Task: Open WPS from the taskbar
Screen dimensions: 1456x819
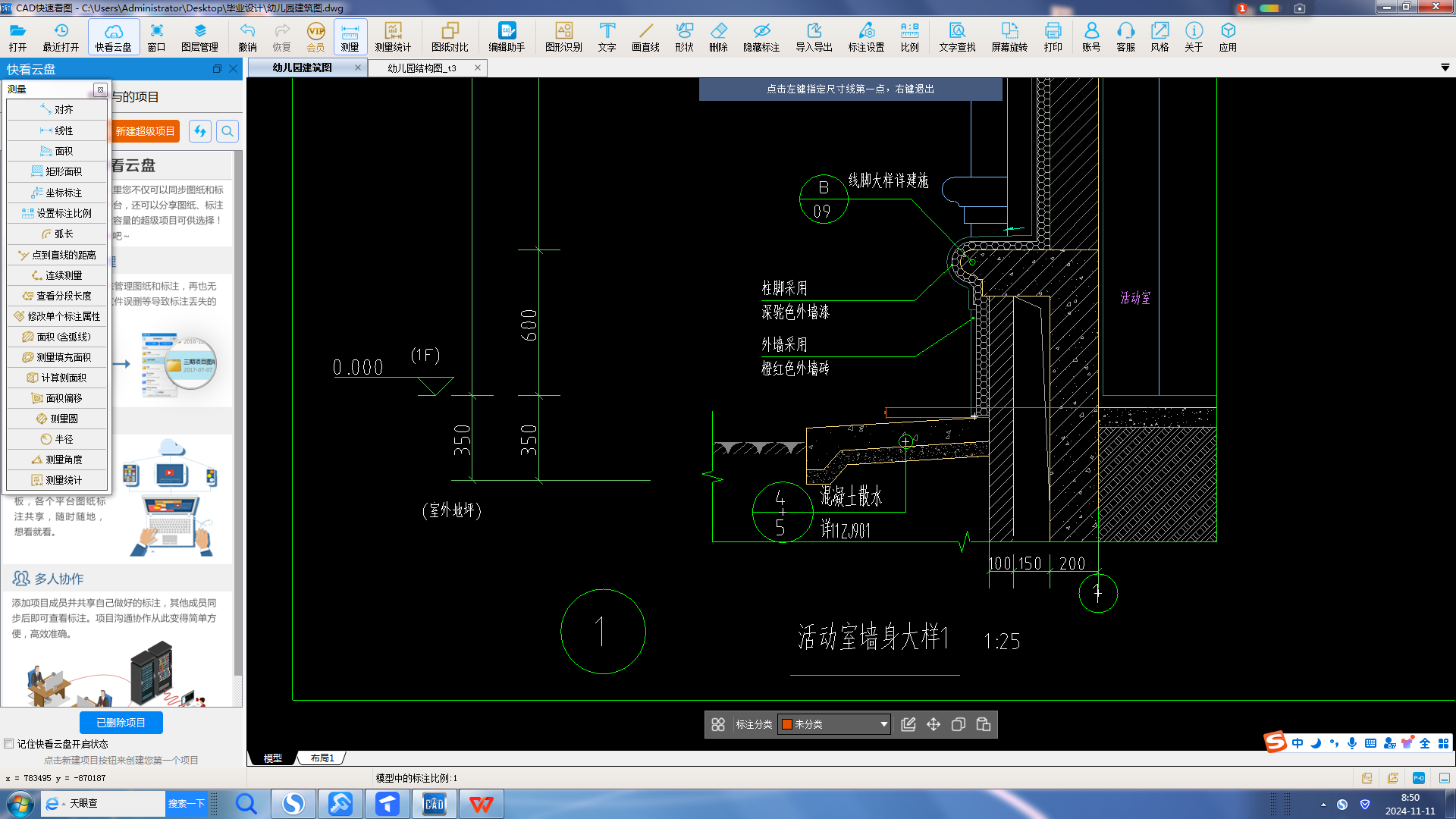Action: coord(481,804)
